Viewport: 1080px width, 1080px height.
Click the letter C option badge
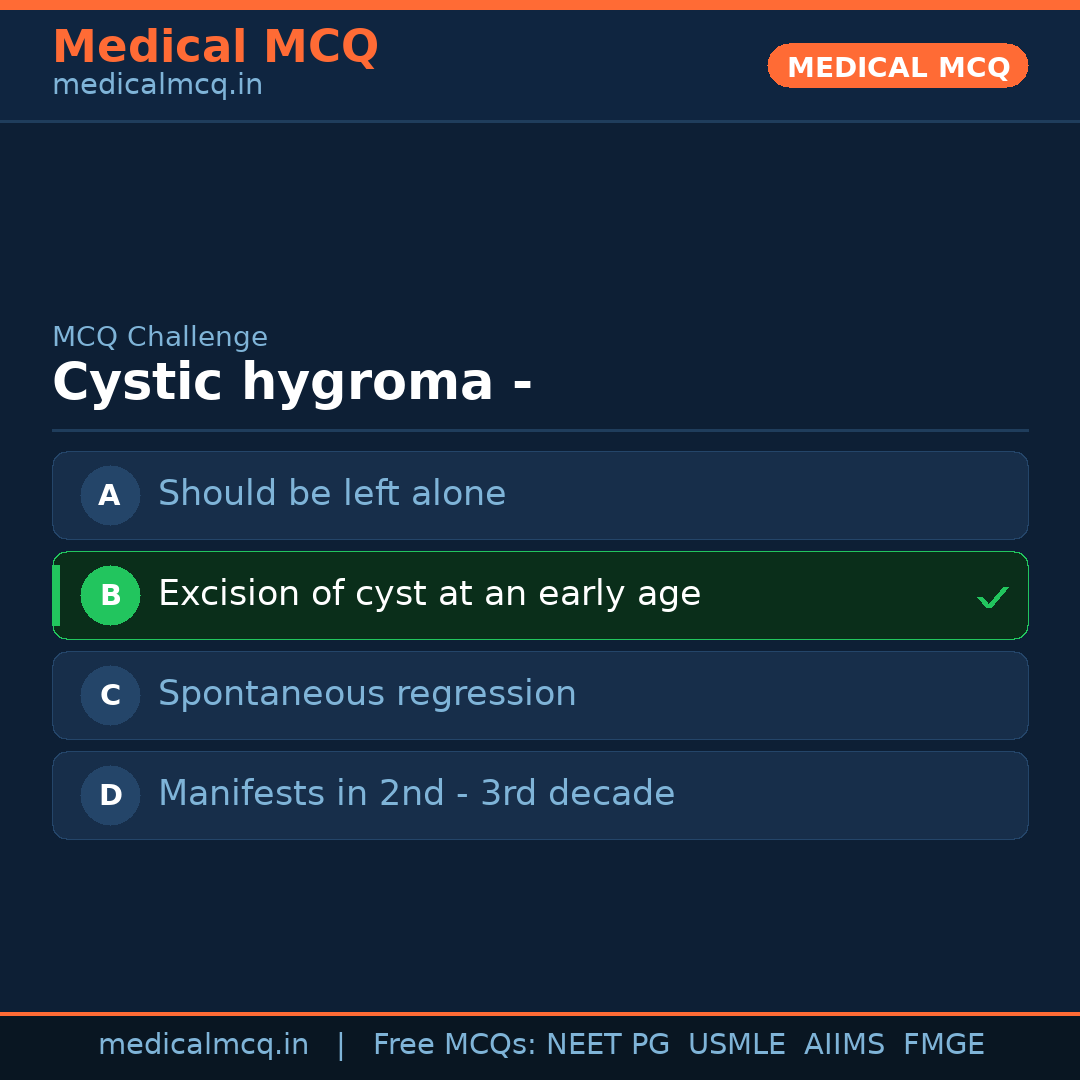[x=110, y=695]
